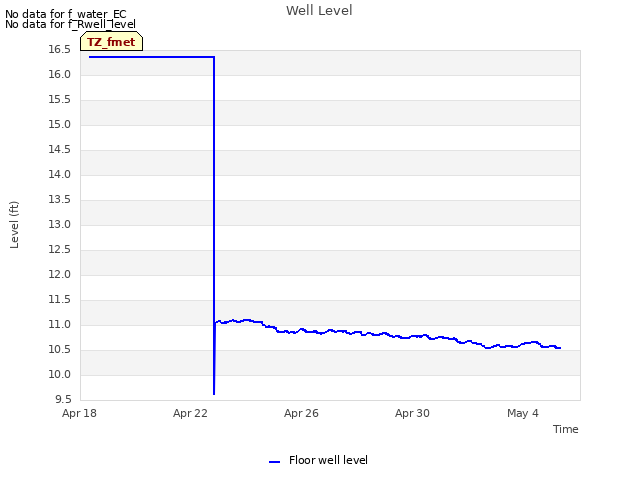Click the Floor well level legend entry

coord(318,460)
